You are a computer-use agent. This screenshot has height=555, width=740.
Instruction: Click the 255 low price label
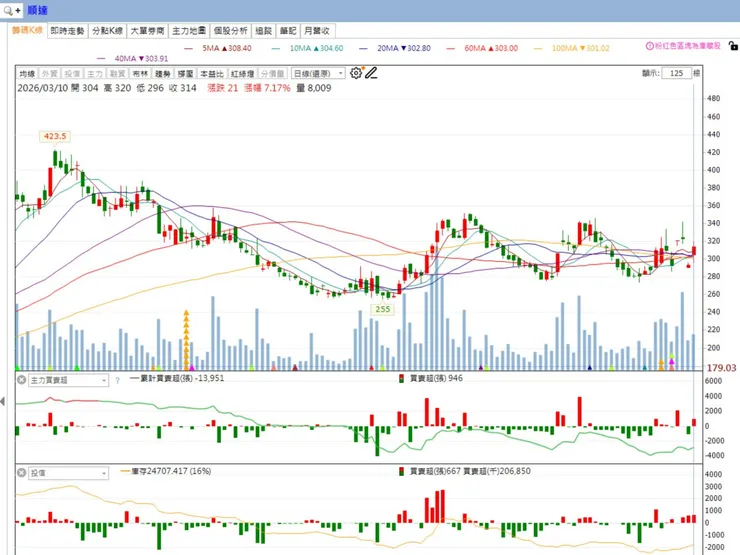click(383, 309)
